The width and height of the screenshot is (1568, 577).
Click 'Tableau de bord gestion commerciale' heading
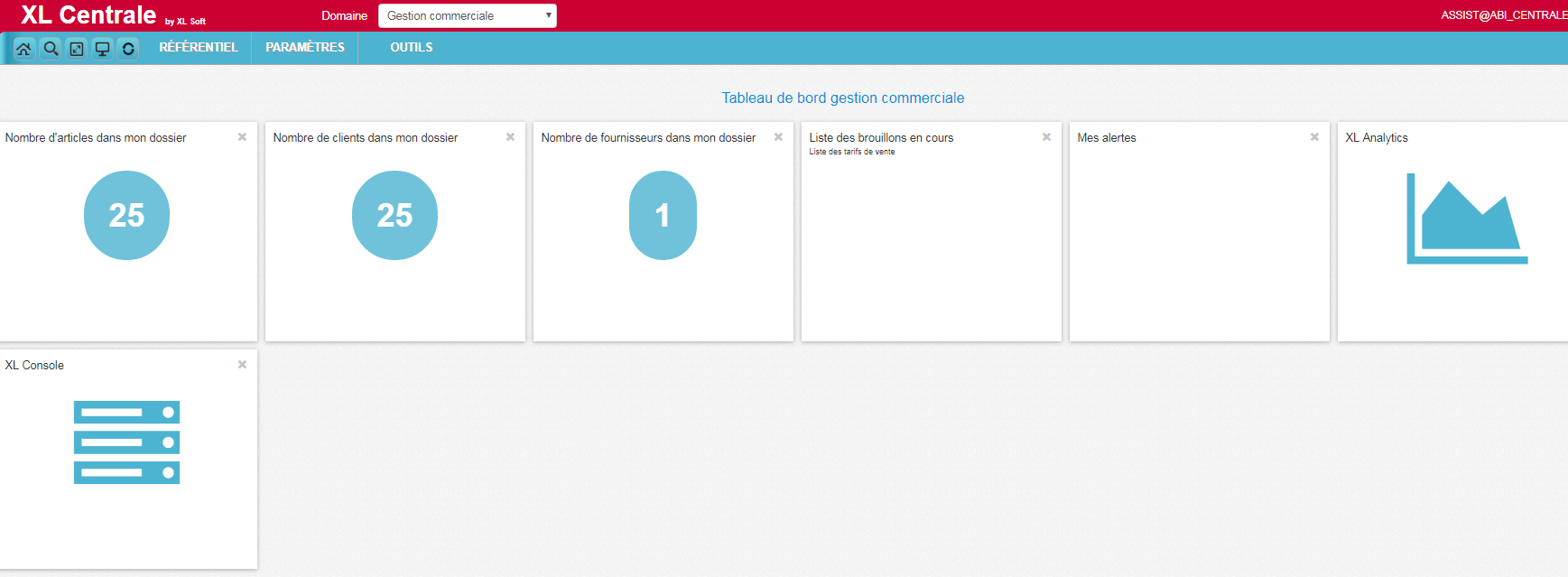[843, 98]
